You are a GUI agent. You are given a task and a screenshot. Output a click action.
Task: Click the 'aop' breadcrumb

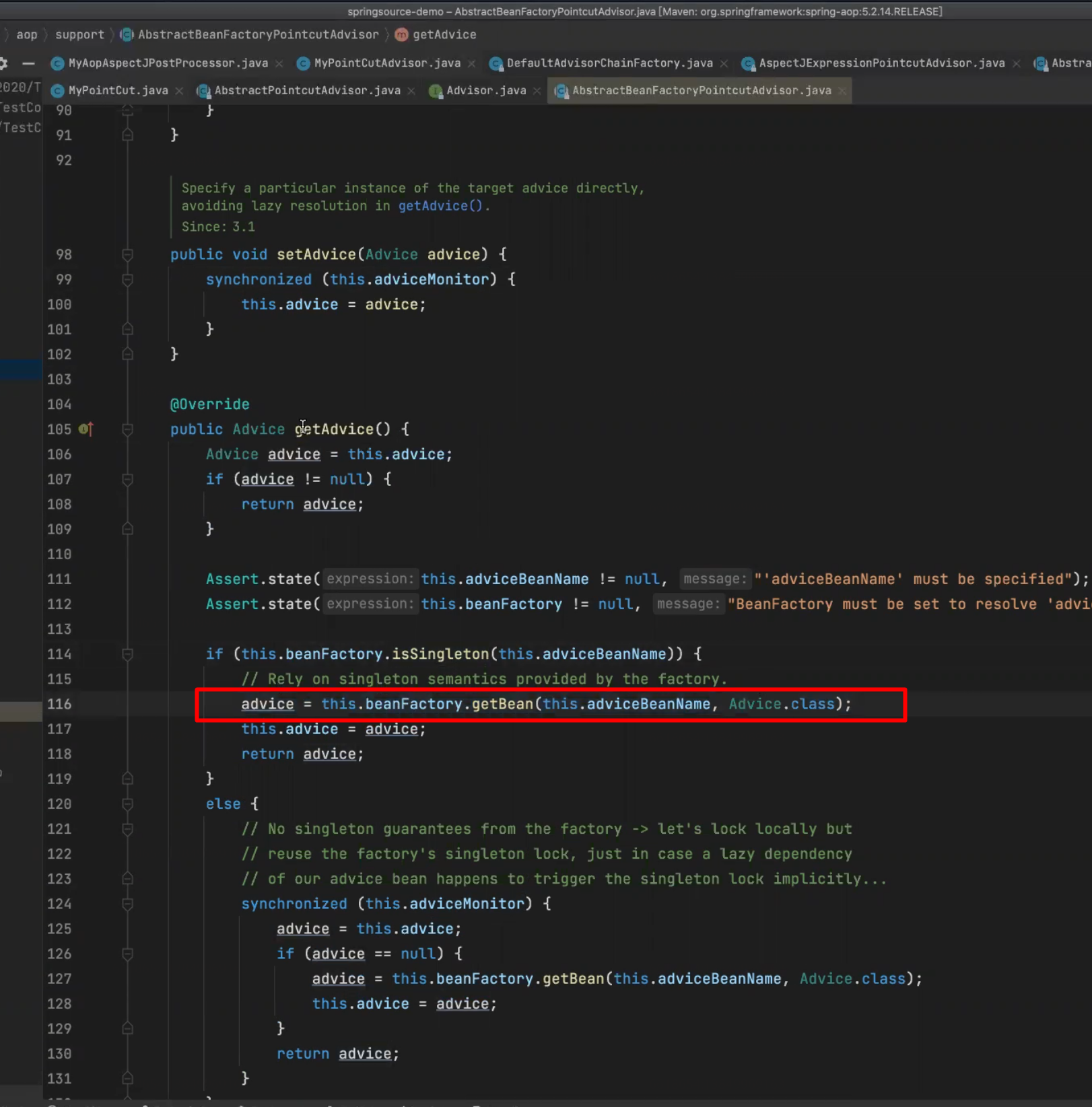click(27, 34)
